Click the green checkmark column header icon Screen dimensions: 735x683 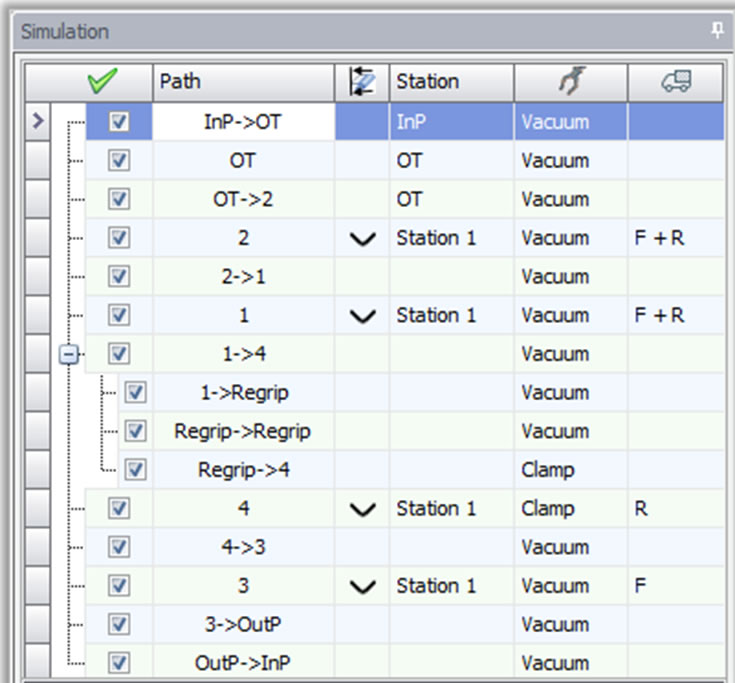click(102, 82)
